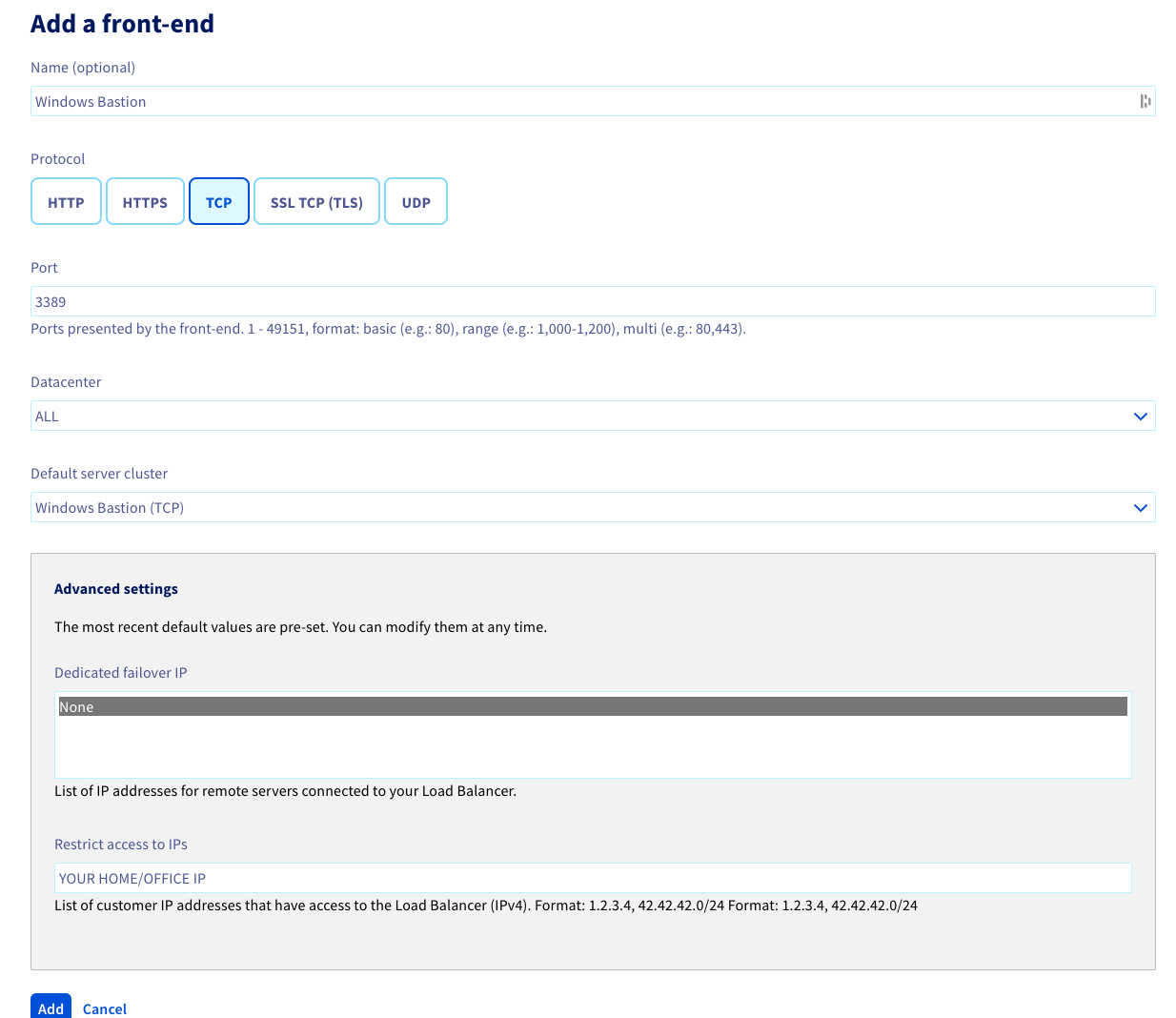Click the Add a front-end title
Viewport: 1176px width, 1018px height.
coord(122,24)
